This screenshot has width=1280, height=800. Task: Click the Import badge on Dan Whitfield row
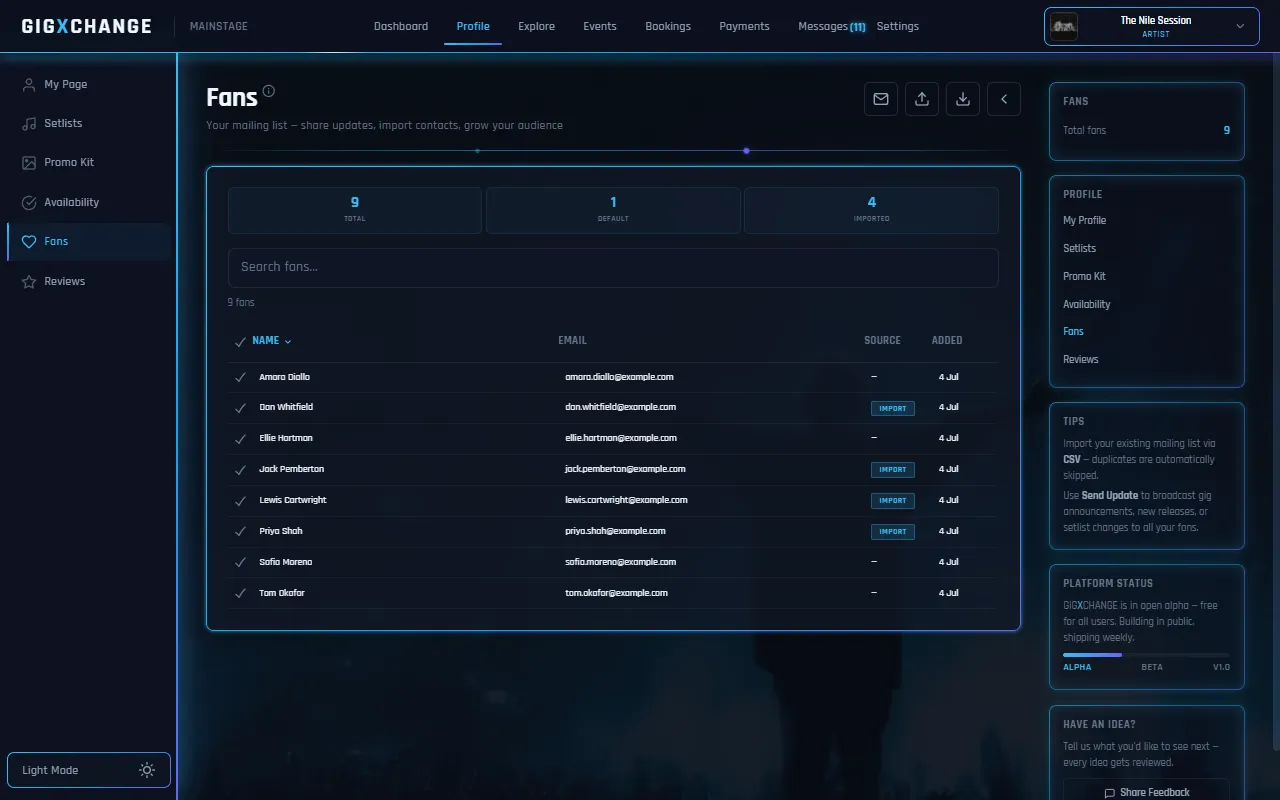[x=892, y=408]
